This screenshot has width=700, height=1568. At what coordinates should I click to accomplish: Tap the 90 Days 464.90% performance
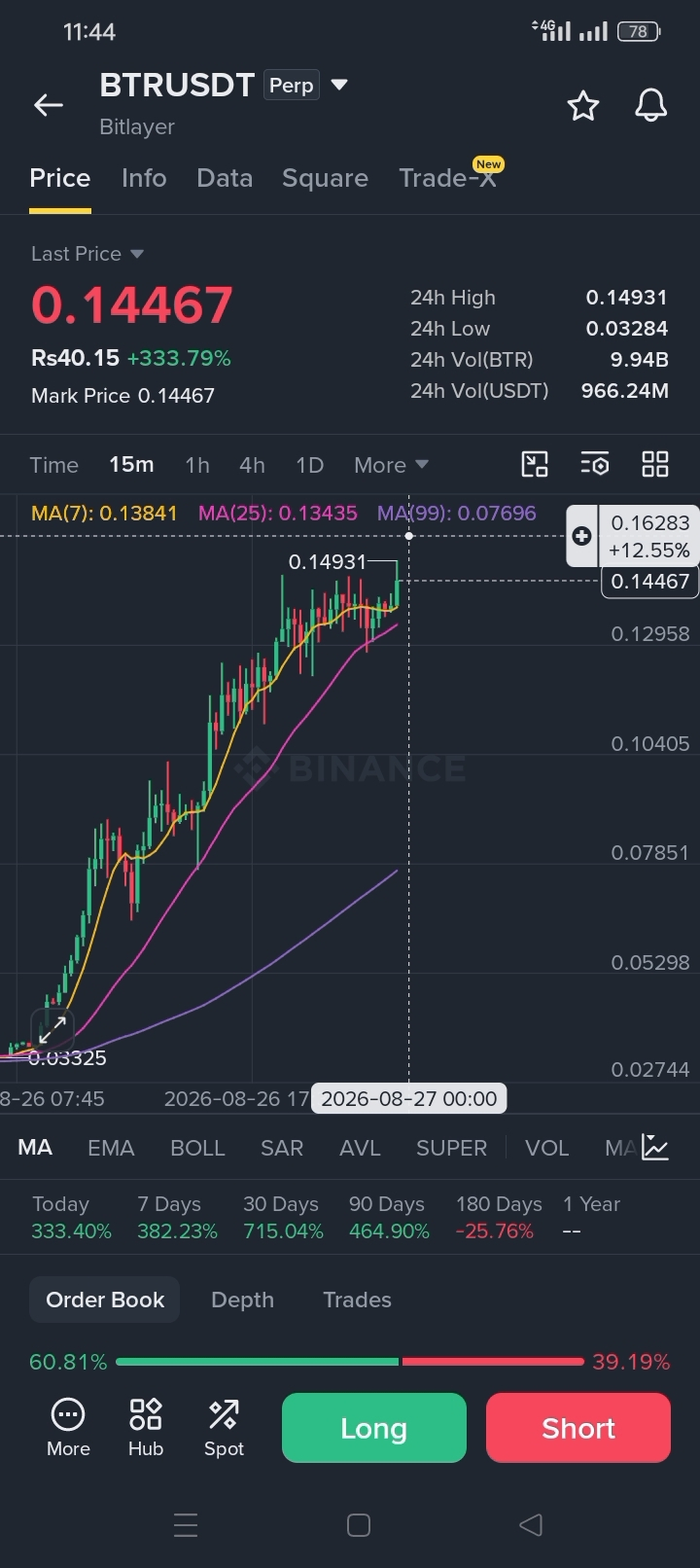pos(389,1217)
